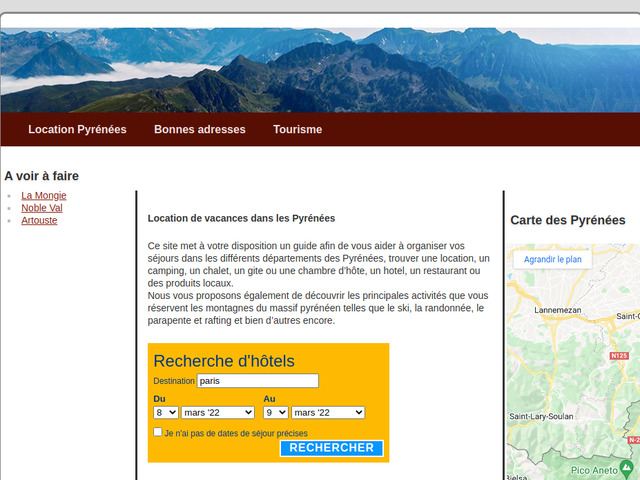Image resolution: width=640 pixels, height=480 pixels.
Task: Focus the Destination text field
Action: click(257, 381)
